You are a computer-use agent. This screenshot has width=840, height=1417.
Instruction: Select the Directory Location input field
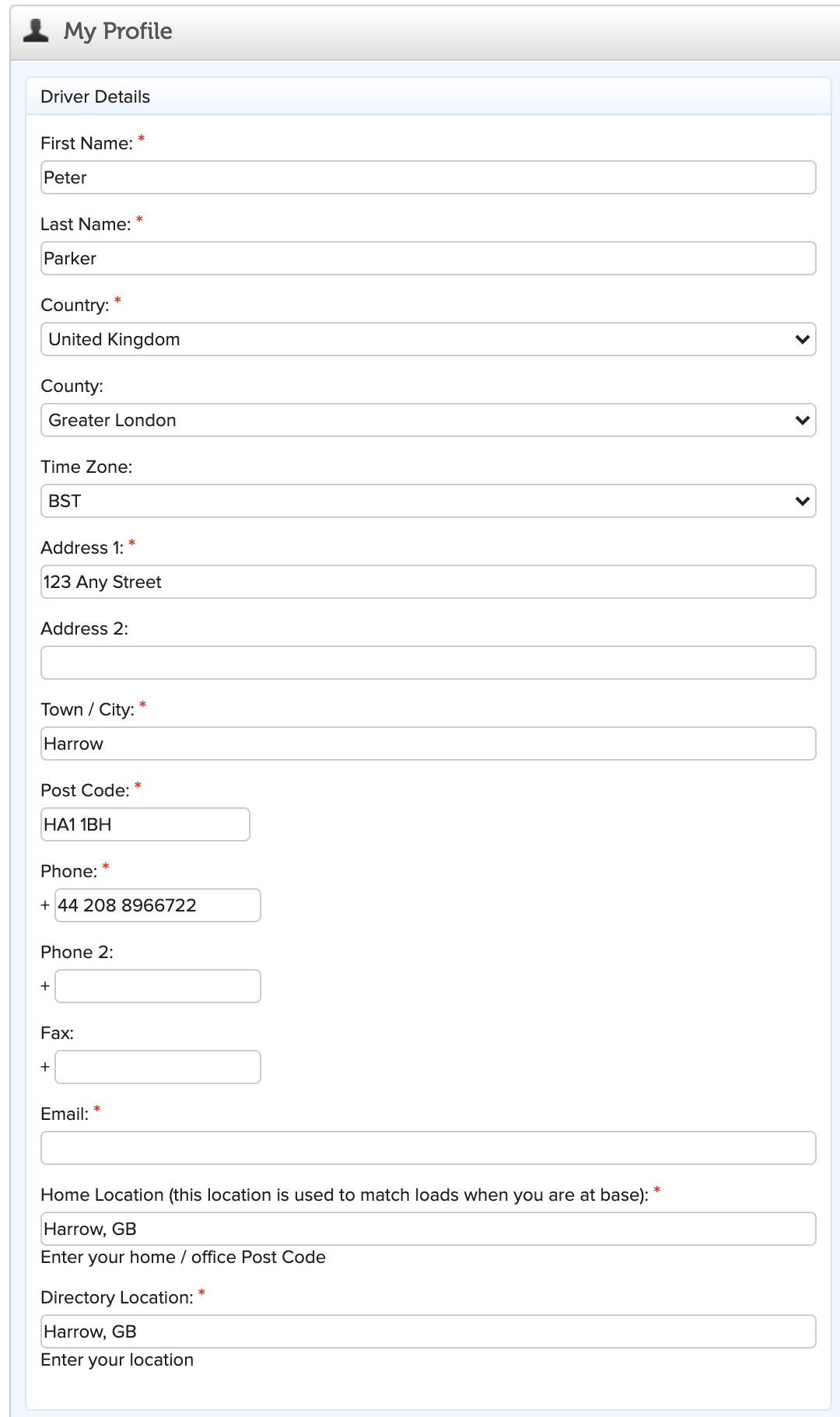pos(428,1331)
